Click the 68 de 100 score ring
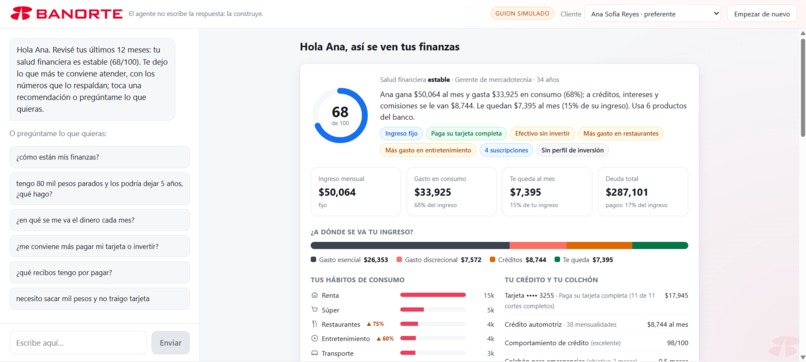806x362 pixels. pos(340,116)
